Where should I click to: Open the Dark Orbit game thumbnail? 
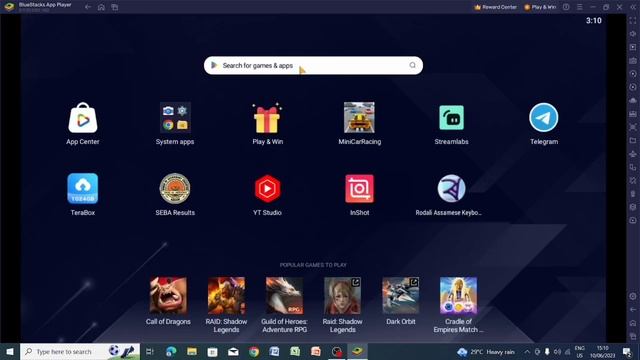(400, 296)
